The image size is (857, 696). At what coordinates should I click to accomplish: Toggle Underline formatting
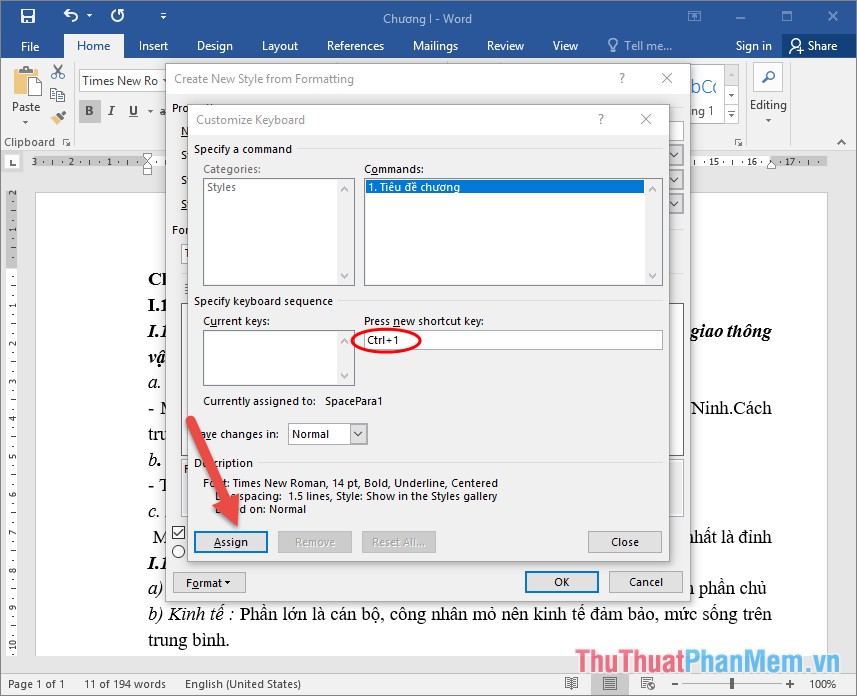click(x=131, y=110)
